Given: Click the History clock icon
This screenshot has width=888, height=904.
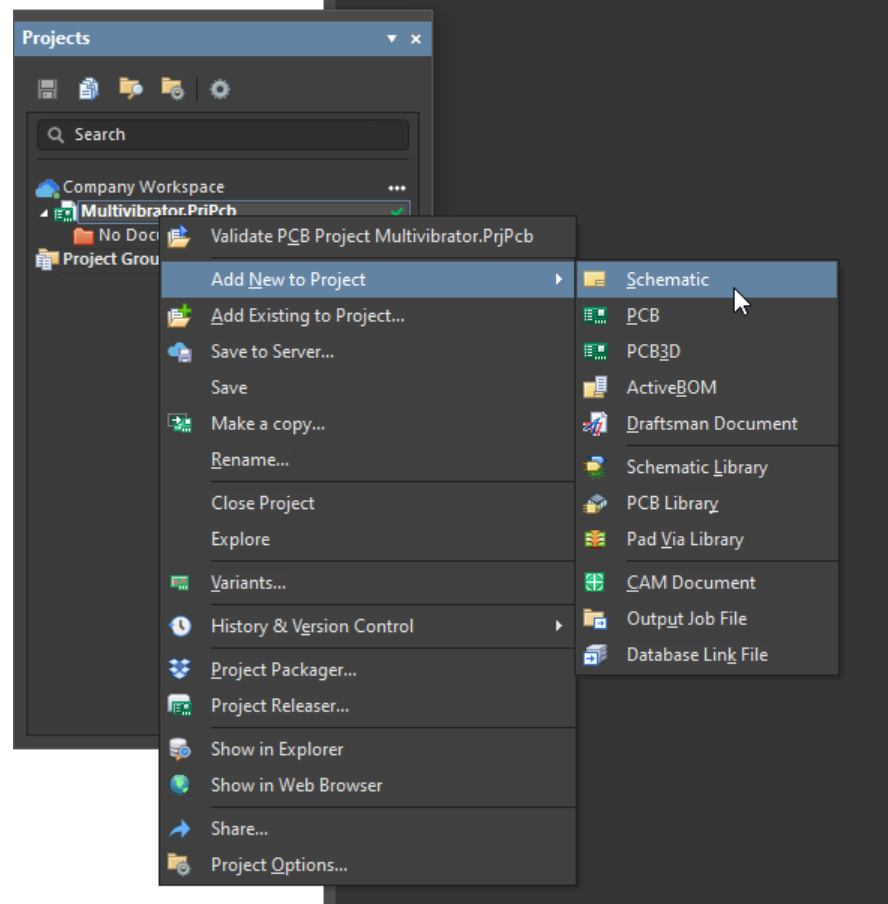Looking at the screenshot, I should (180, 626).
